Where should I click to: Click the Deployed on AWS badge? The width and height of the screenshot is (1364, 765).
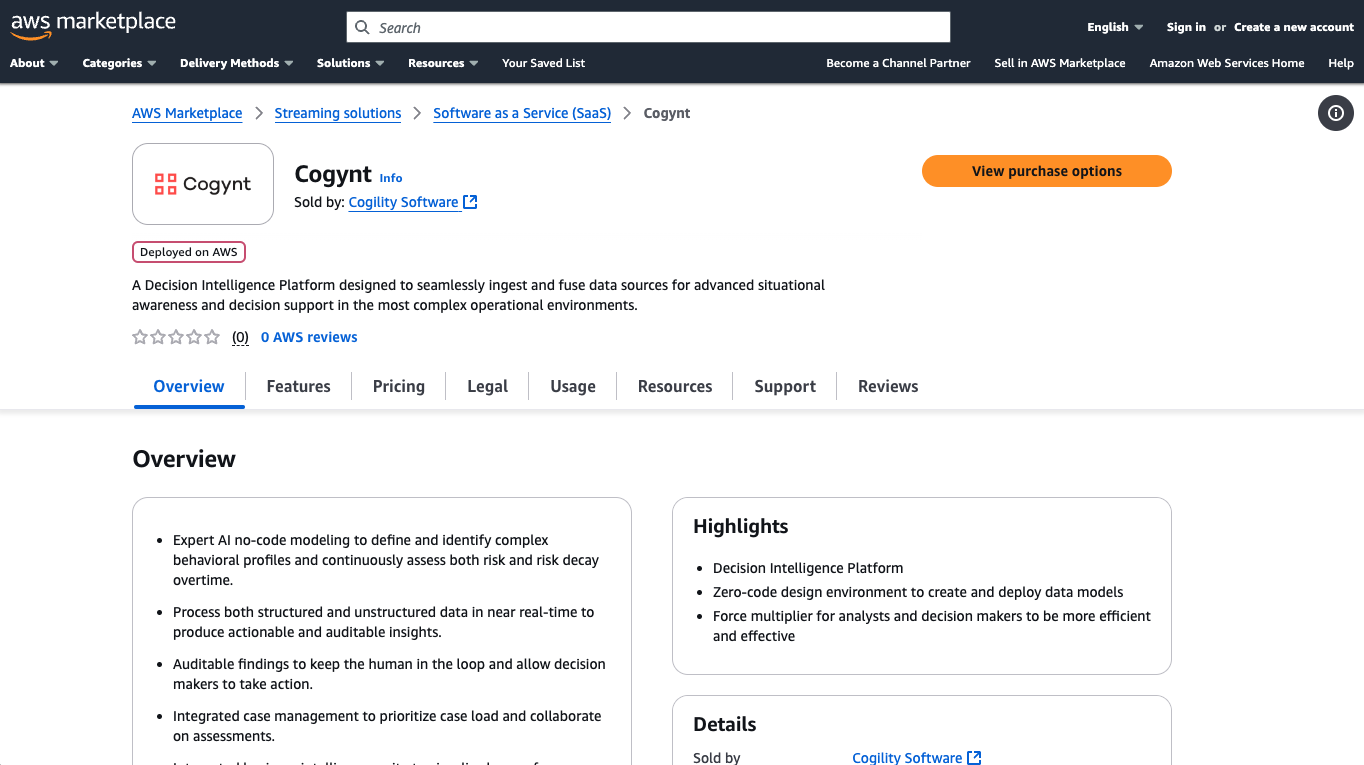pyautogui.click(x=189, y=252)
